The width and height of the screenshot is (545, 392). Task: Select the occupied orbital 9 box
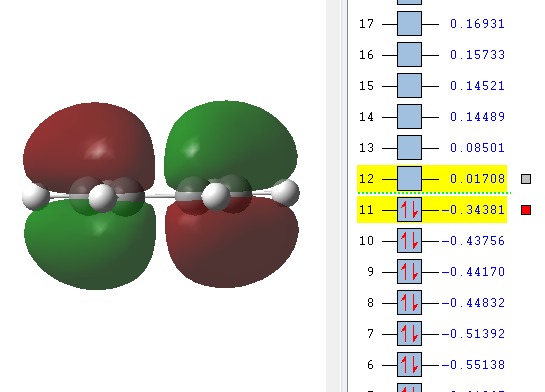tap(409, 271)
